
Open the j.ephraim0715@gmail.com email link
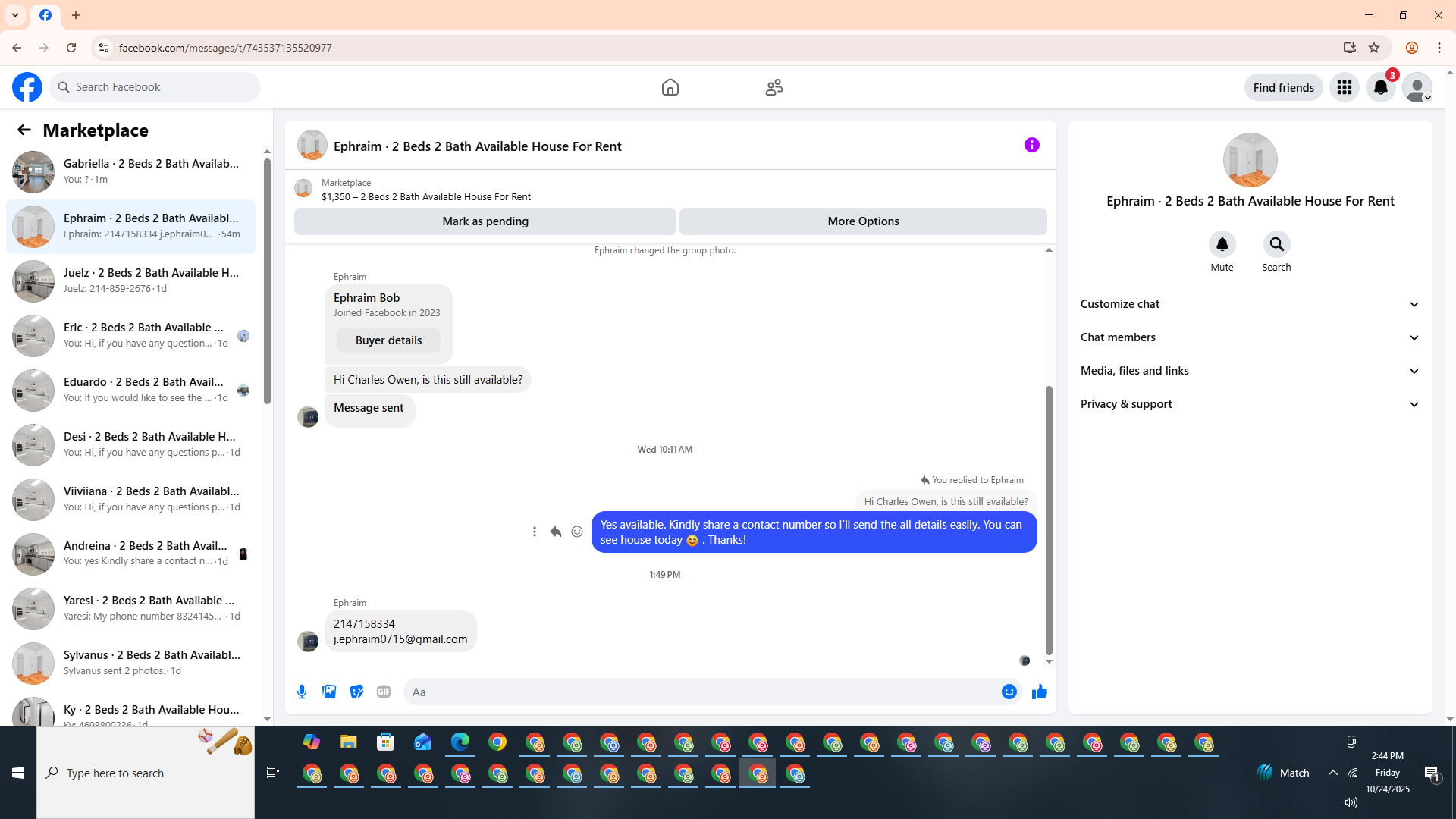point(400,639)
